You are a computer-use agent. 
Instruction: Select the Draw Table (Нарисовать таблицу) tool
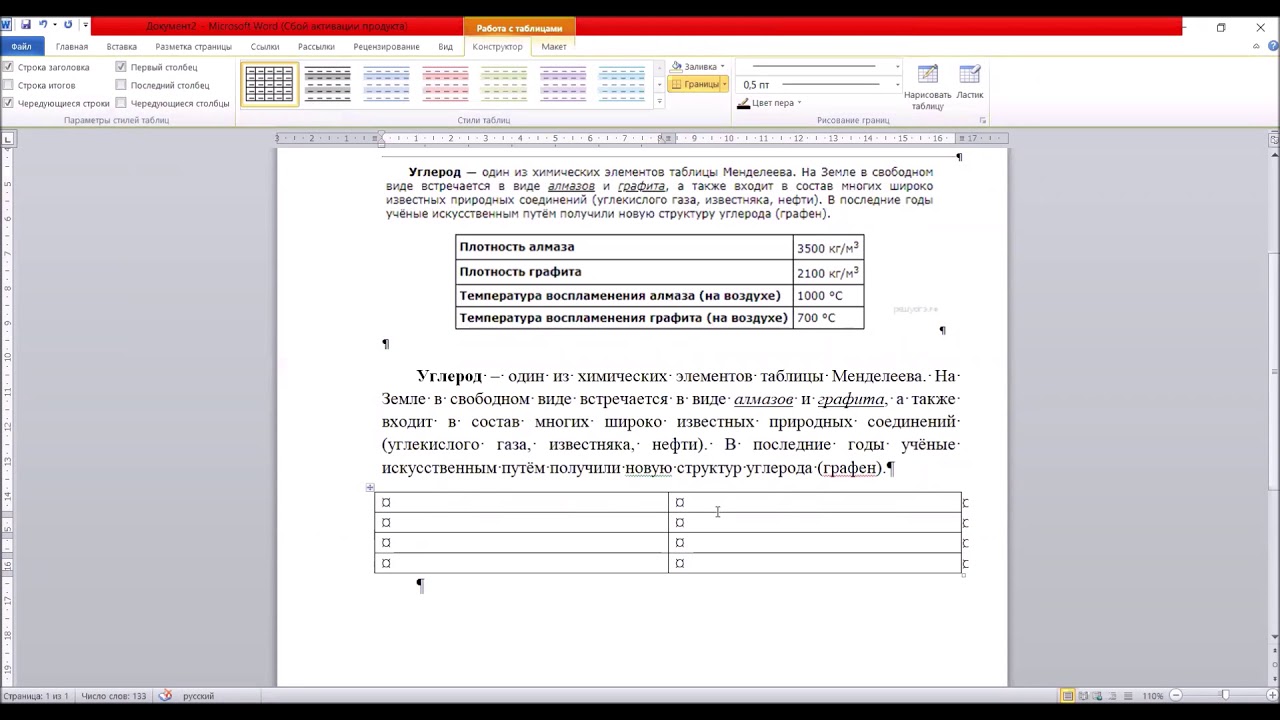pos(927,87)
